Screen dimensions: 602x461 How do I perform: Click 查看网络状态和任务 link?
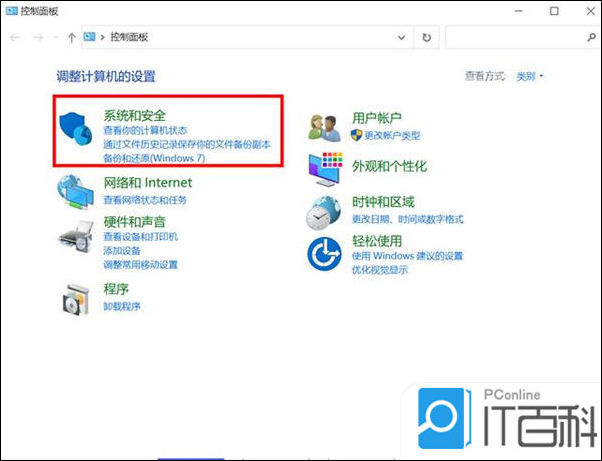coord(145,200)
